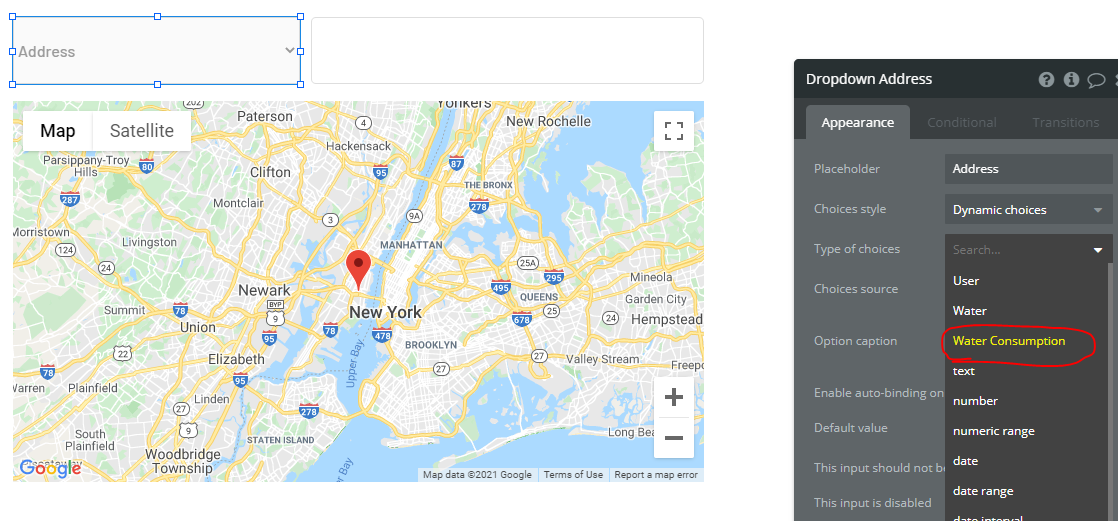This screenshot has width=1118, height=521.
Task: Open the Terms of Use link
Action: (573, 475)
